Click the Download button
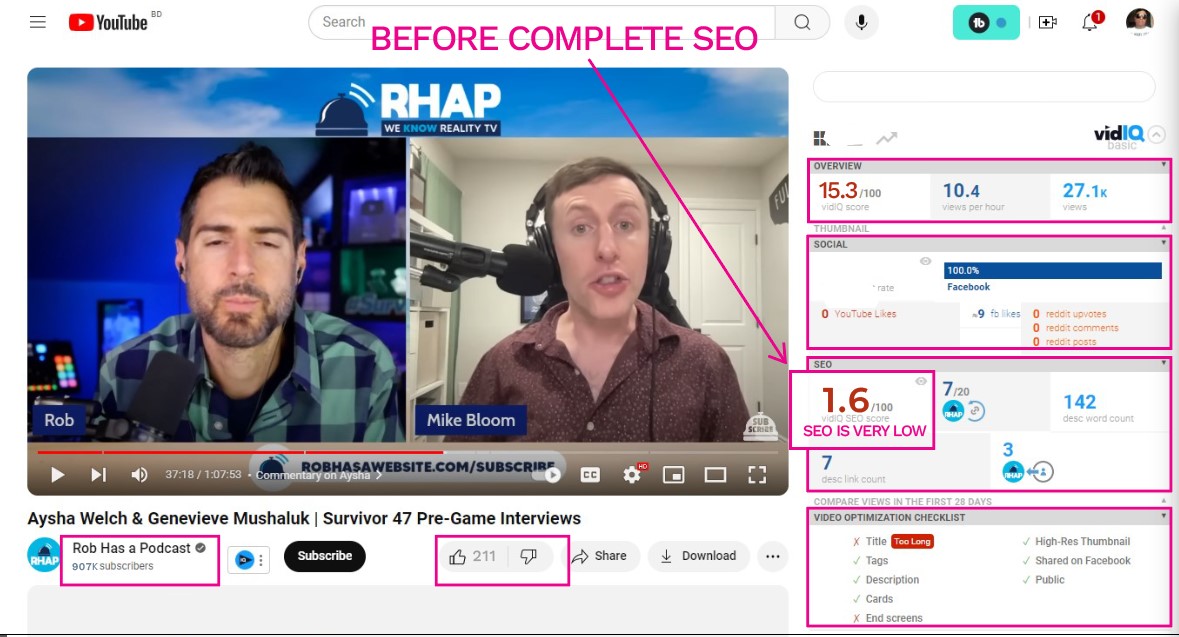 (699, 556)
